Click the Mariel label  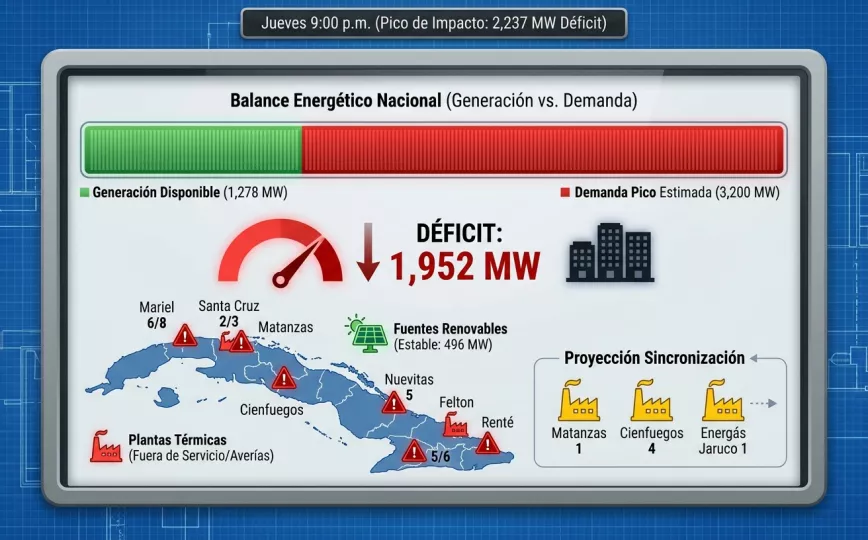[x=157, y=307]
